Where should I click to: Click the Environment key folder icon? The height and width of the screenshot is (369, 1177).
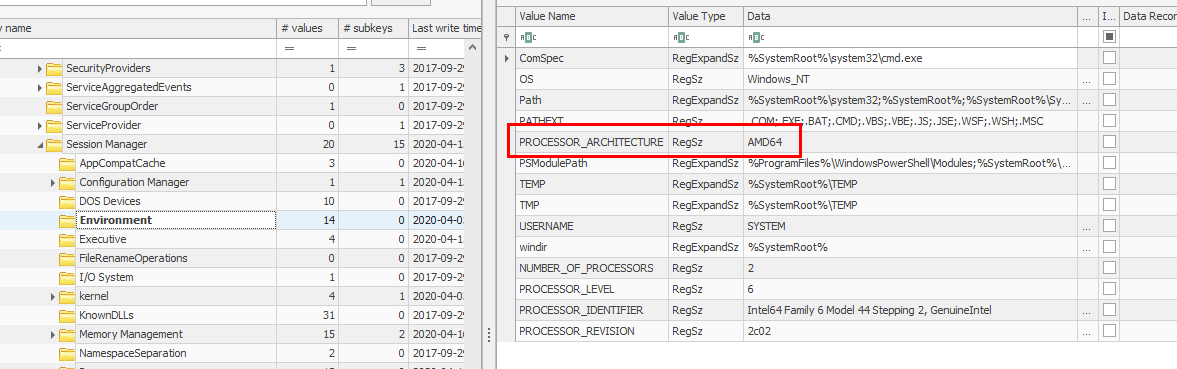(x=67, y=220)
